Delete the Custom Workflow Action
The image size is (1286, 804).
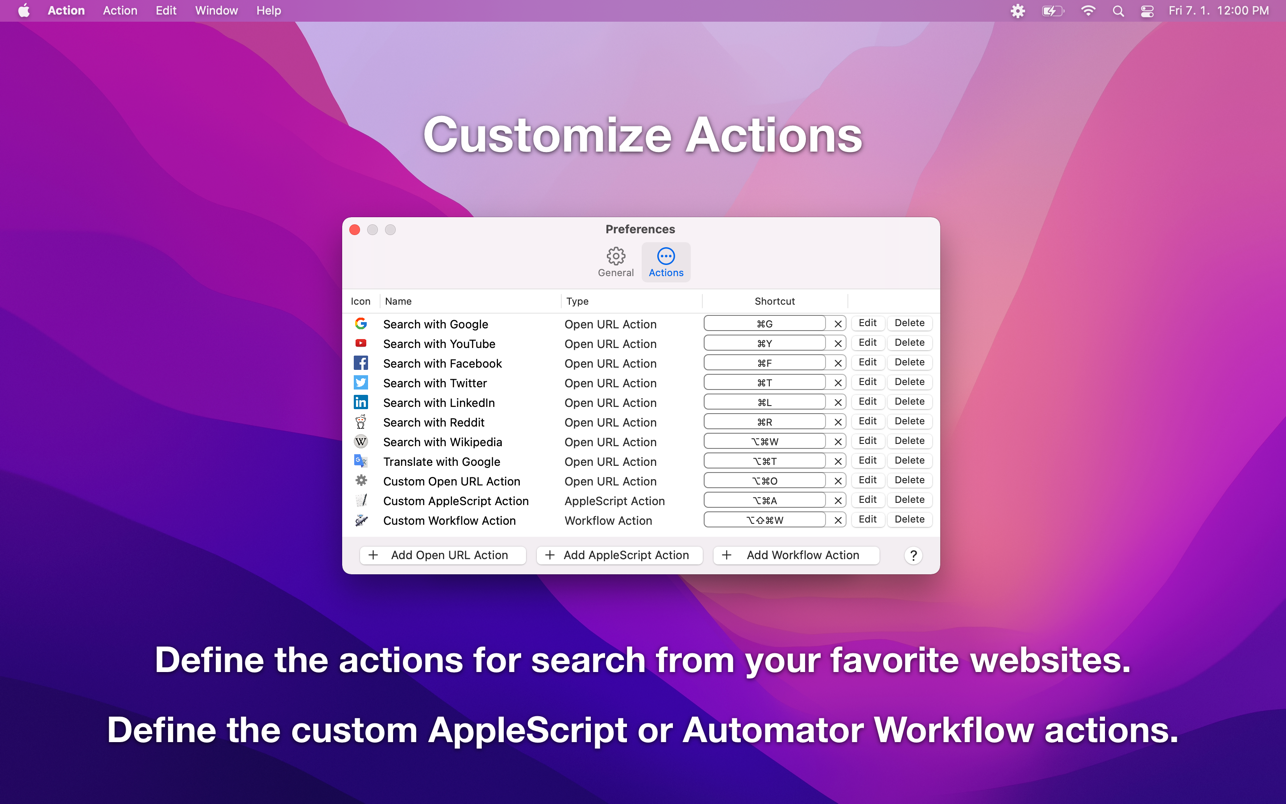pyautogui.click(x=909, y=519)
